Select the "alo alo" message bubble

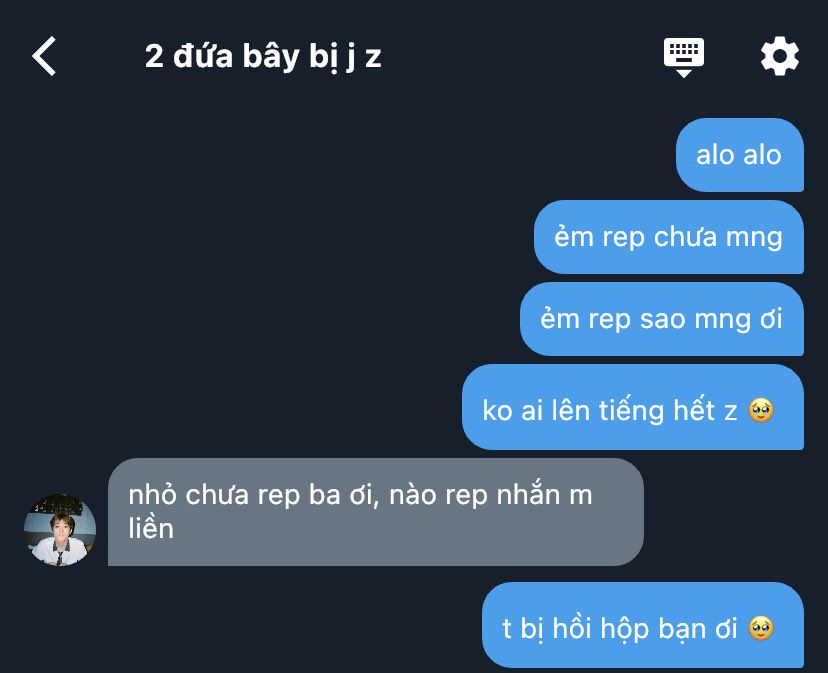click(740, 155)
